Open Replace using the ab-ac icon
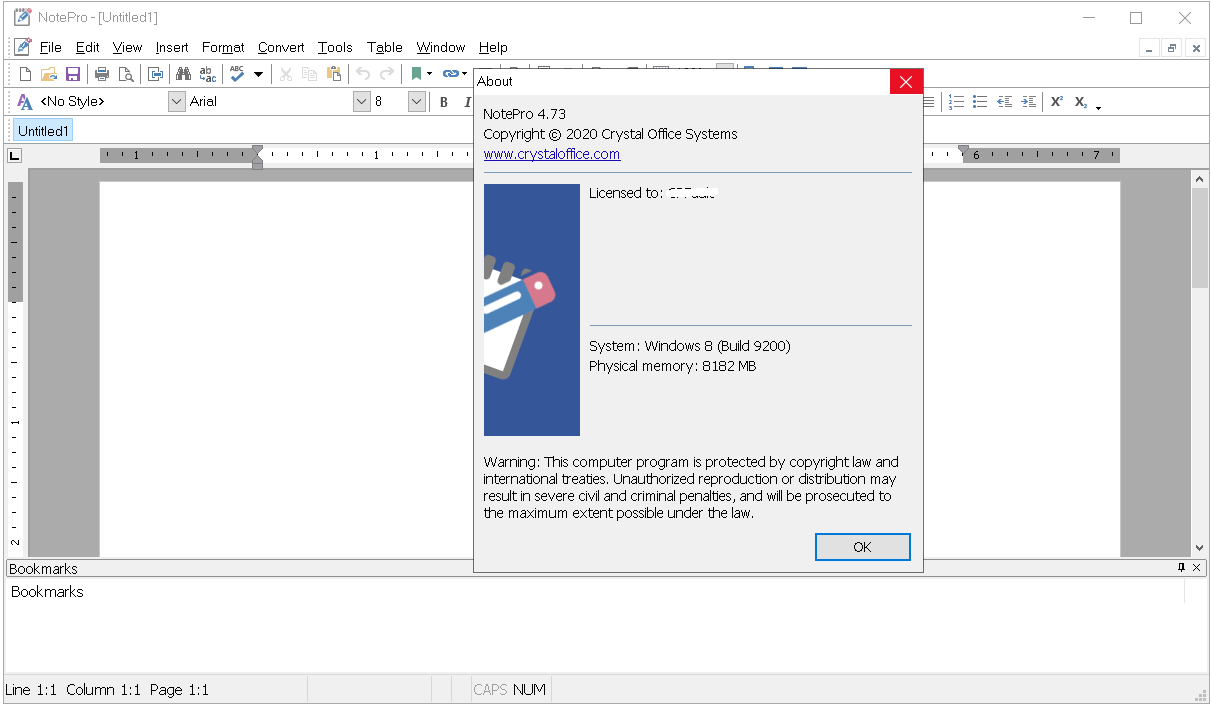The width and height of the screenshot is (1211, 706). click(x=208, y=74)
